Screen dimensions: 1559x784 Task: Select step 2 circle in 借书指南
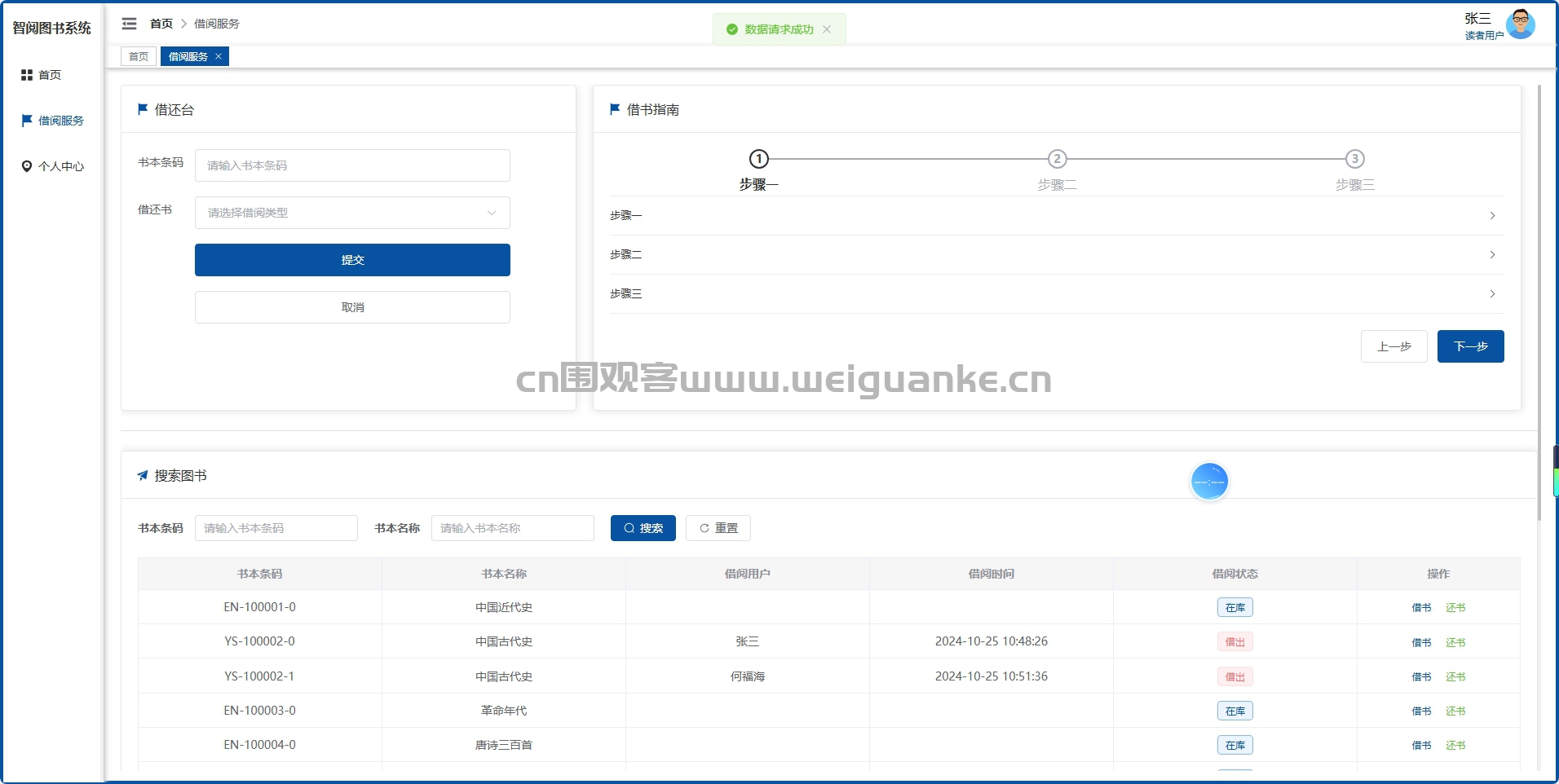(1057, 159)
